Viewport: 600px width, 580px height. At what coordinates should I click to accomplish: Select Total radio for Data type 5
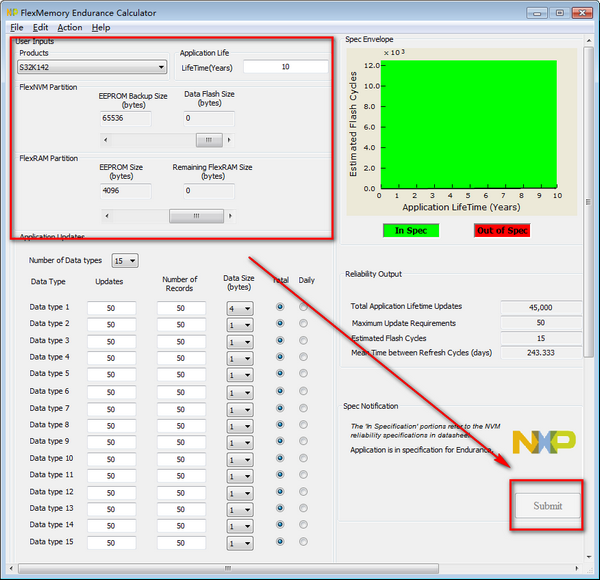(x=279, y=374)
